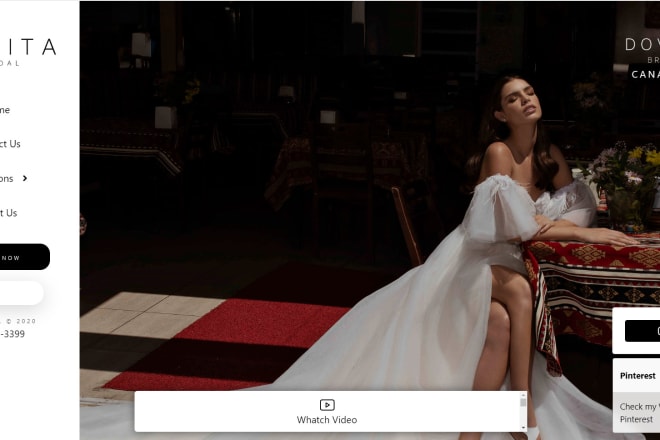Click the Check my Pinterest text
Viewport: 660px width, 440px height.
click(x=639, y=413)
